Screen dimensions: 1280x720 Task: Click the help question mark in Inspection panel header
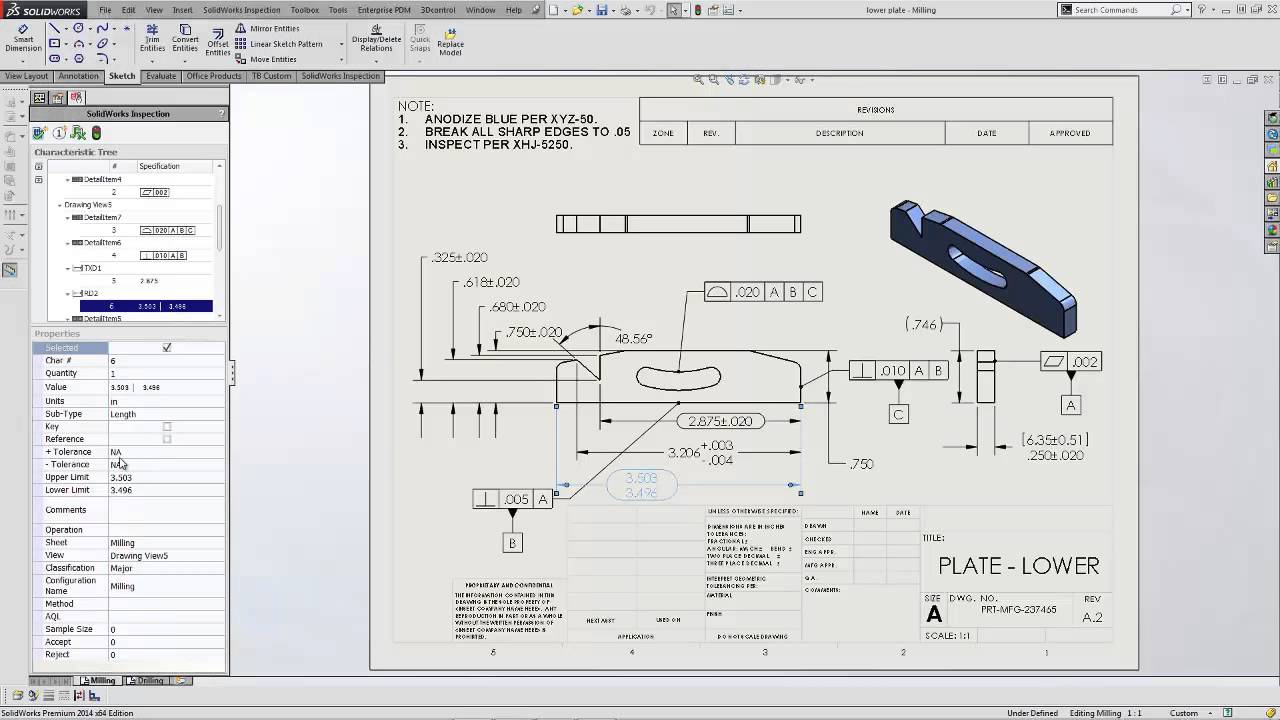pos(221,114)
